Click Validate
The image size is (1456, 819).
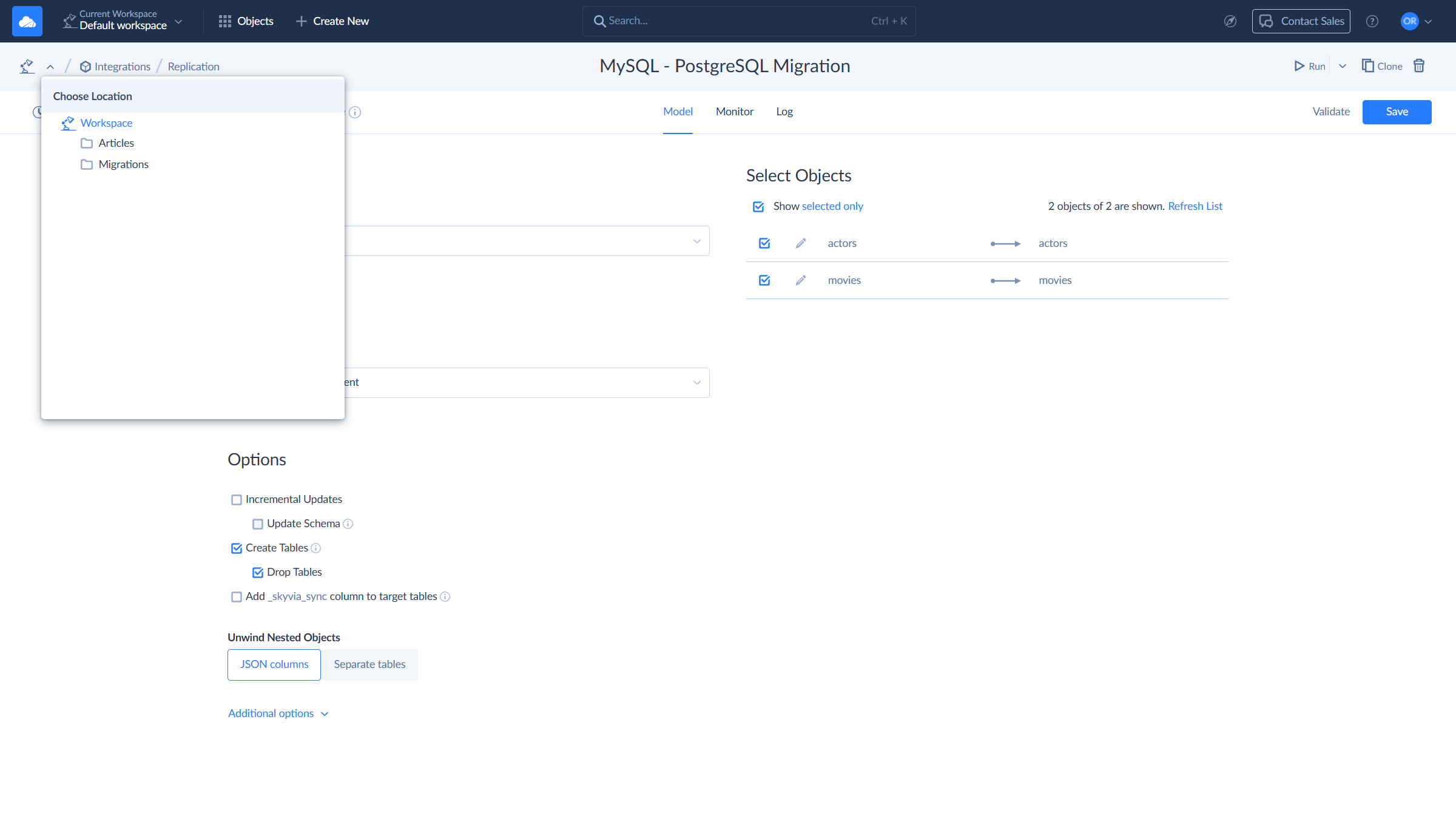pos(1331,112)
